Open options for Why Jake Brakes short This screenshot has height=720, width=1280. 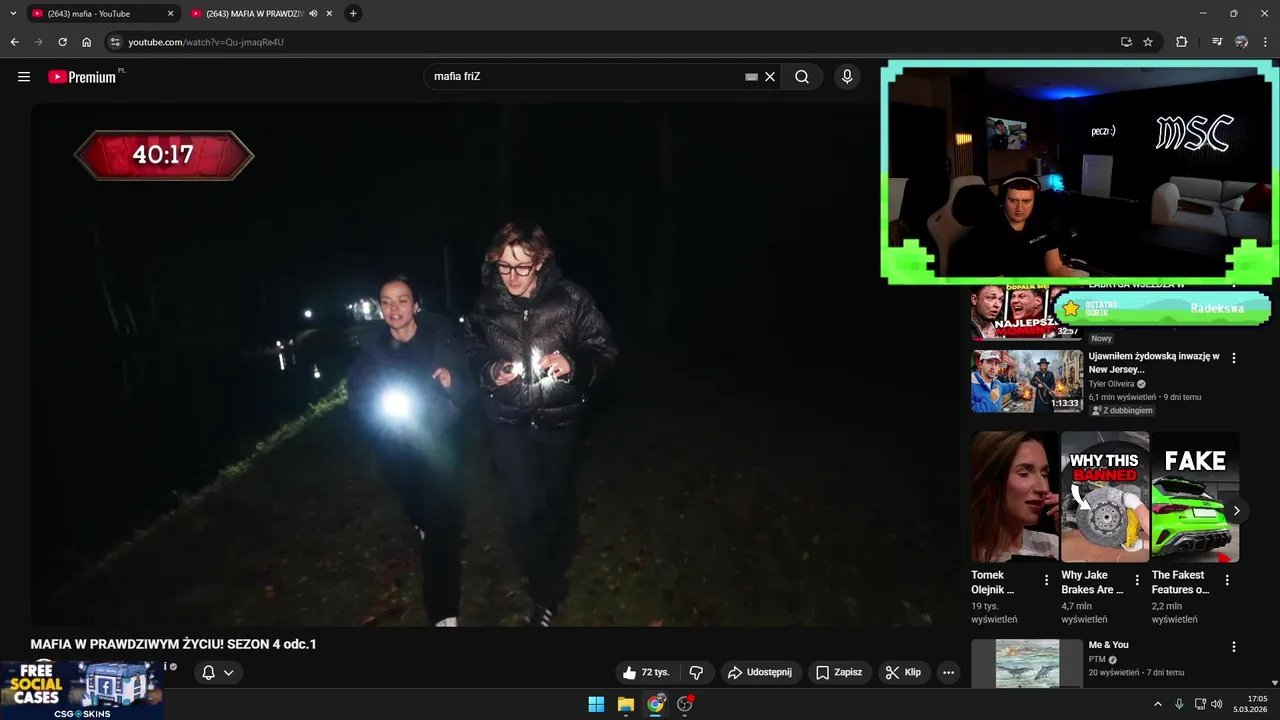coord(1137,580)
